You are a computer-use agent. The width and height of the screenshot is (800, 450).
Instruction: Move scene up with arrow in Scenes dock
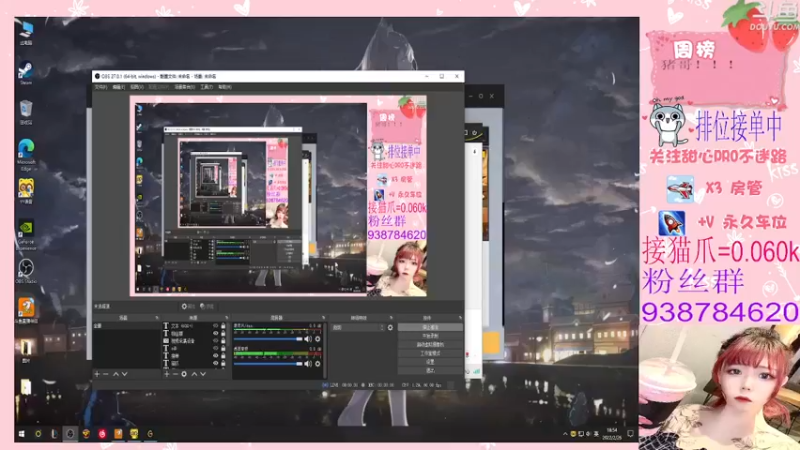click(x=116, y=374)
